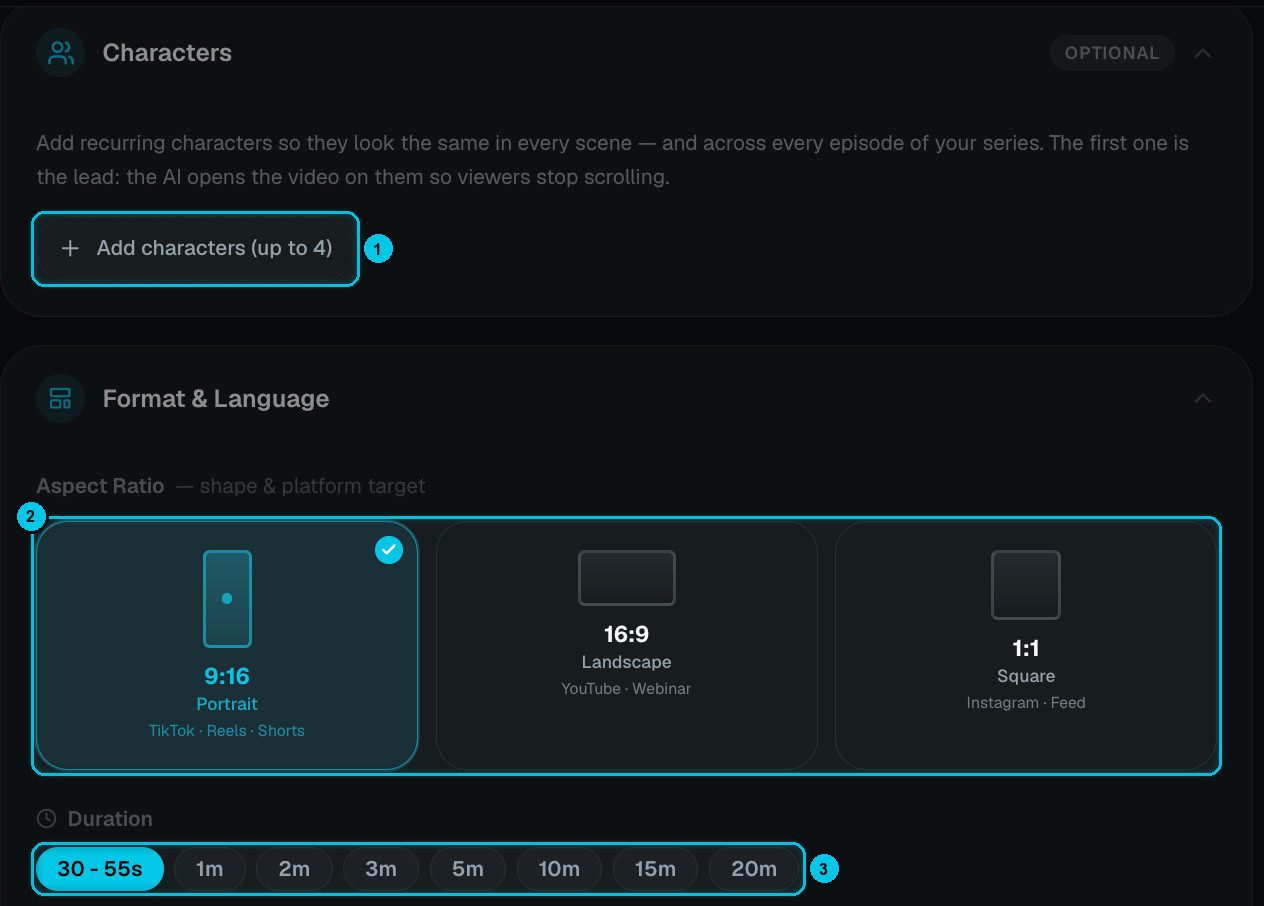Click the OPTIONAL badge in Characters
The height and width of the screenshot is (906, 1264).
1112,53
